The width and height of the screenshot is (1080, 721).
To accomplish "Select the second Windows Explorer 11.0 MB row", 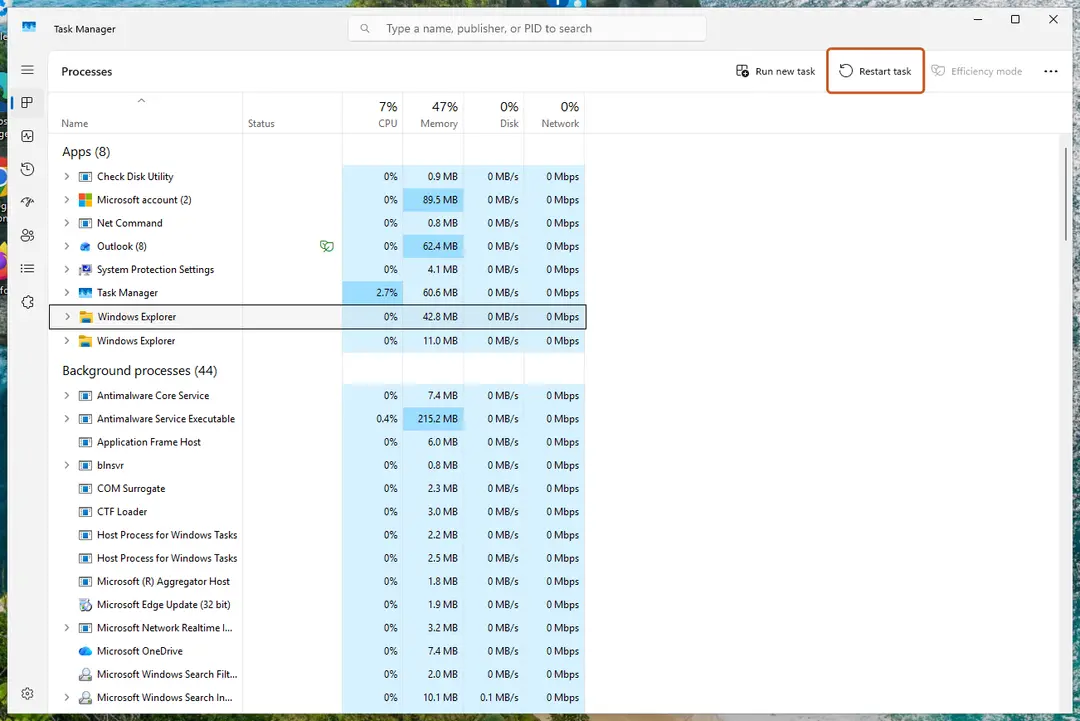I will (x=317, y=341).
